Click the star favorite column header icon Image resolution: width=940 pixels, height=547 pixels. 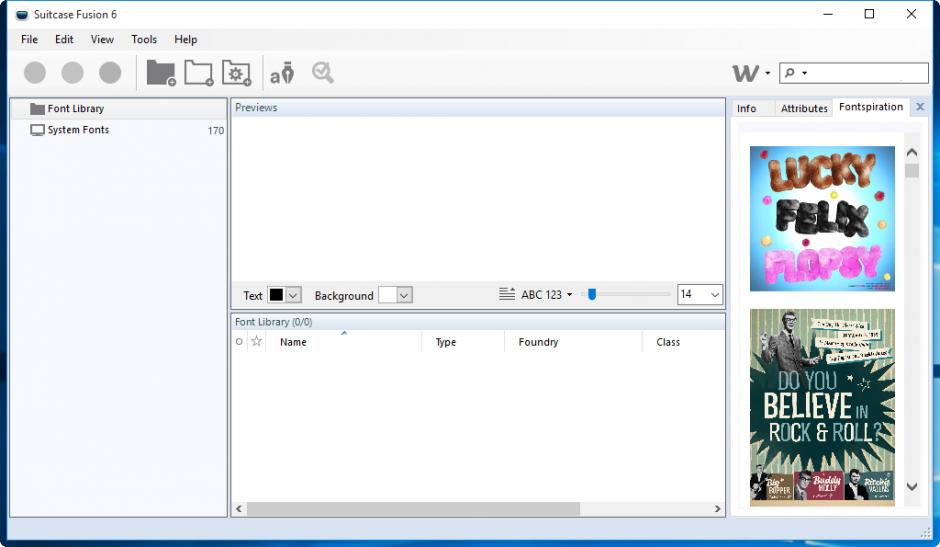point(256,342)
